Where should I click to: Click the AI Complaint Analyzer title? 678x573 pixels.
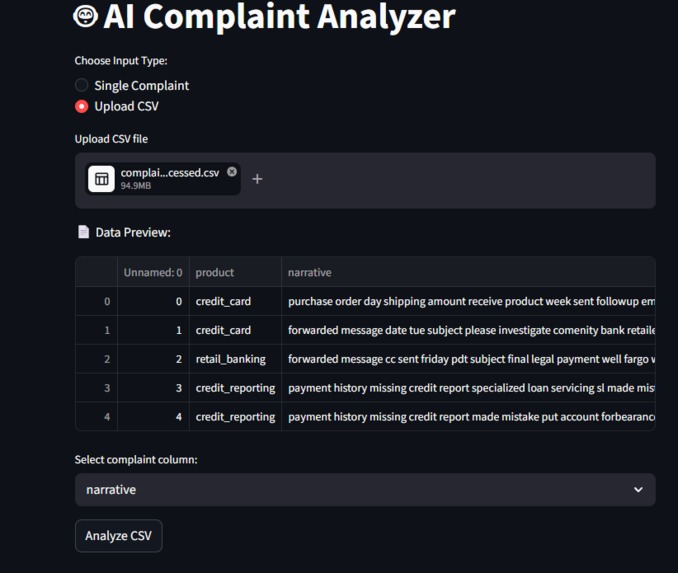coord(279,16)
